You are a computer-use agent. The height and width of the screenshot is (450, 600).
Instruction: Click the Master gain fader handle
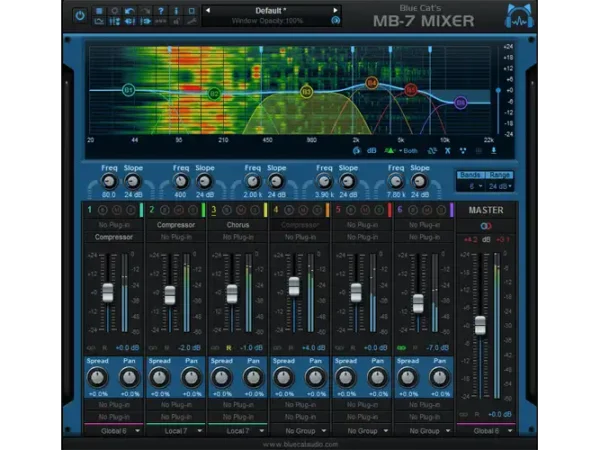coord(480,326)
